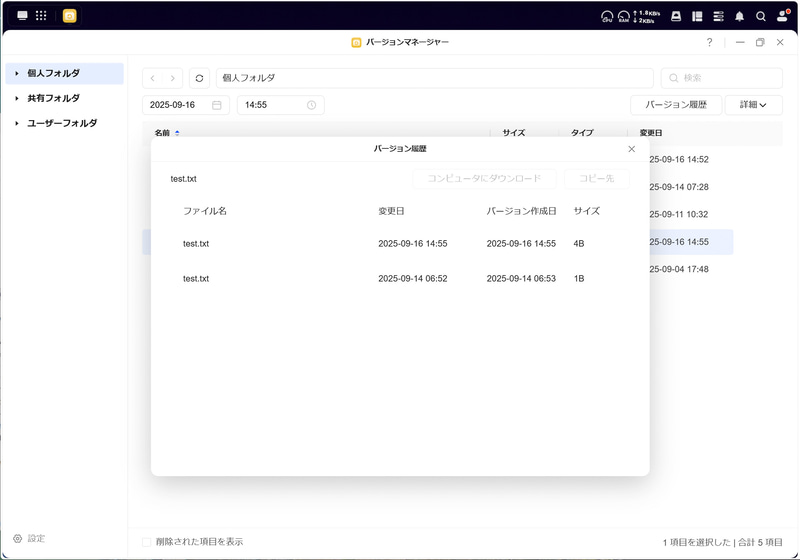The height and width of the screenshot is (560, 800).
Task: Open the clock icon in time field
Action: point(311,105)
